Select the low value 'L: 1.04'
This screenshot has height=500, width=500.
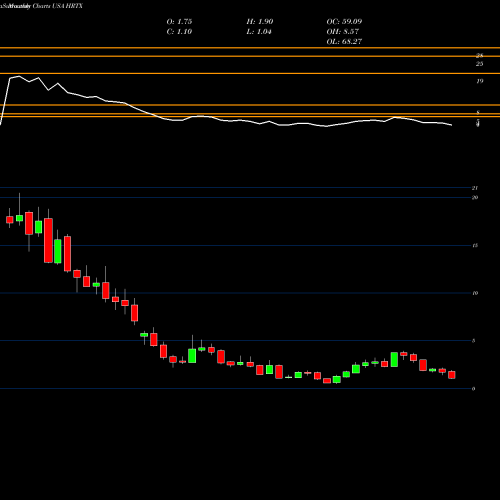(x=259, y=32)
